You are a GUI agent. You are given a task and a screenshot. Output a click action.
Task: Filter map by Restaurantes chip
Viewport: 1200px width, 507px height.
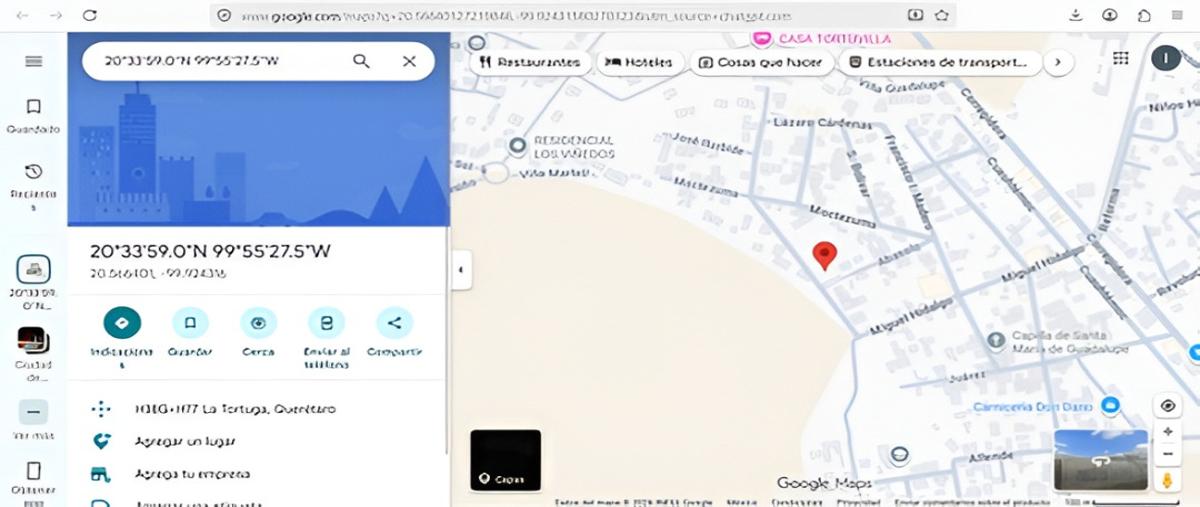point(529,62)
